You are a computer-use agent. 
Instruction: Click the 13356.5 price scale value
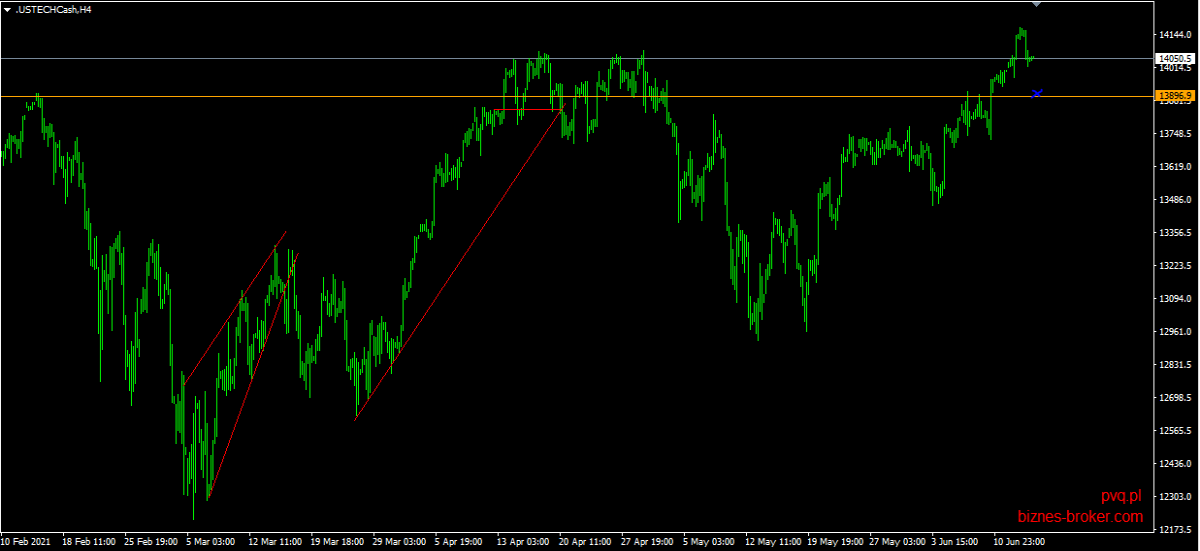tap(1174, 233)
